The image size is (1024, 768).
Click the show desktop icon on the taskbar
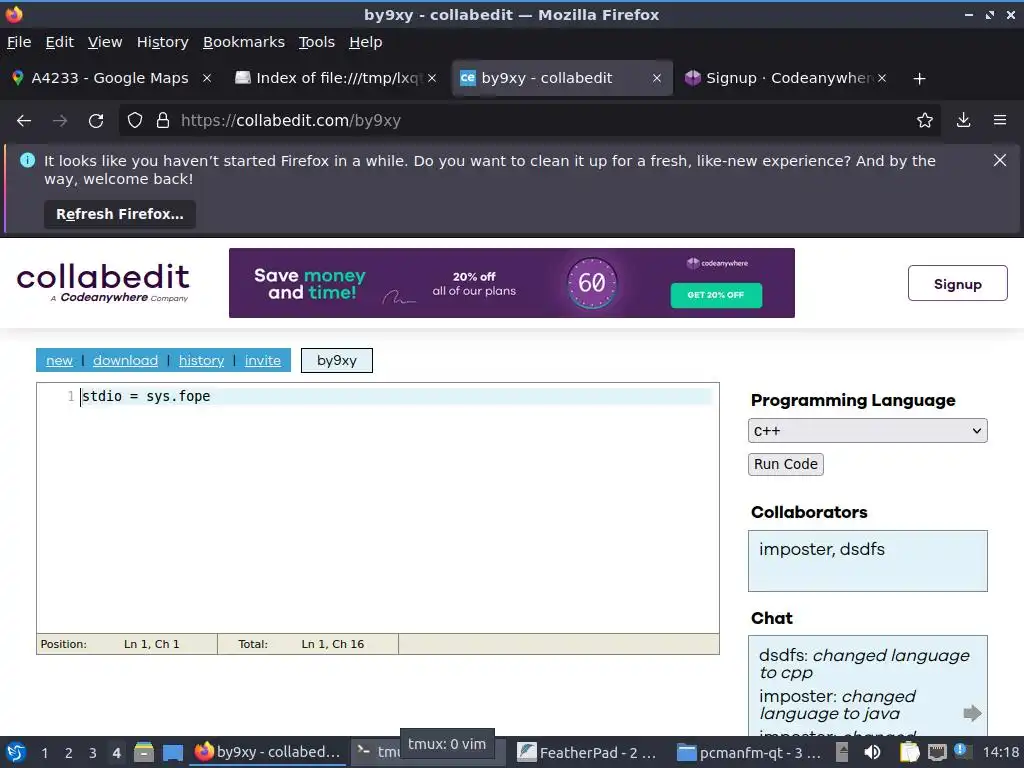coord(173,753)
